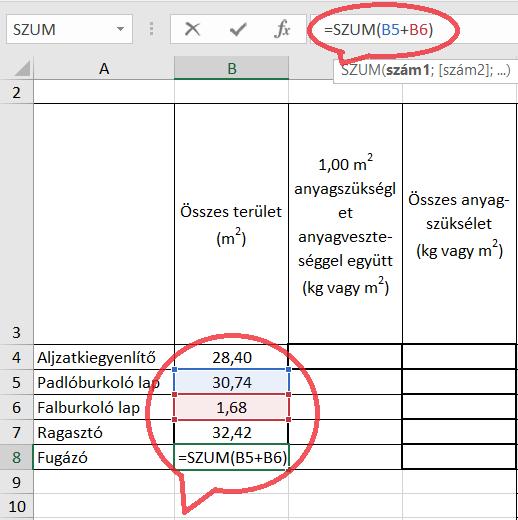
Task: Click in the formula bar with =SZUM(B5+B6)
Action: click(413, 29)
